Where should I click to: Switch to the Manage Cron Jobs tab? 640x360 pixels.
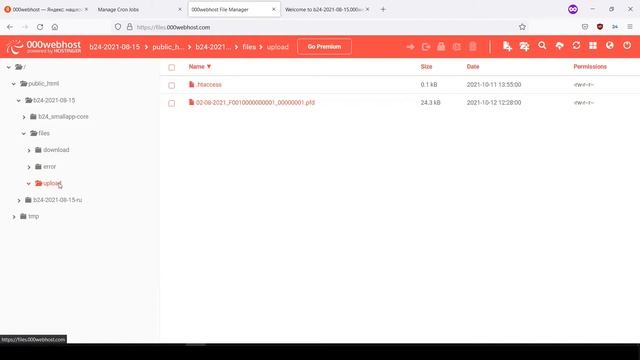[140, 9]
